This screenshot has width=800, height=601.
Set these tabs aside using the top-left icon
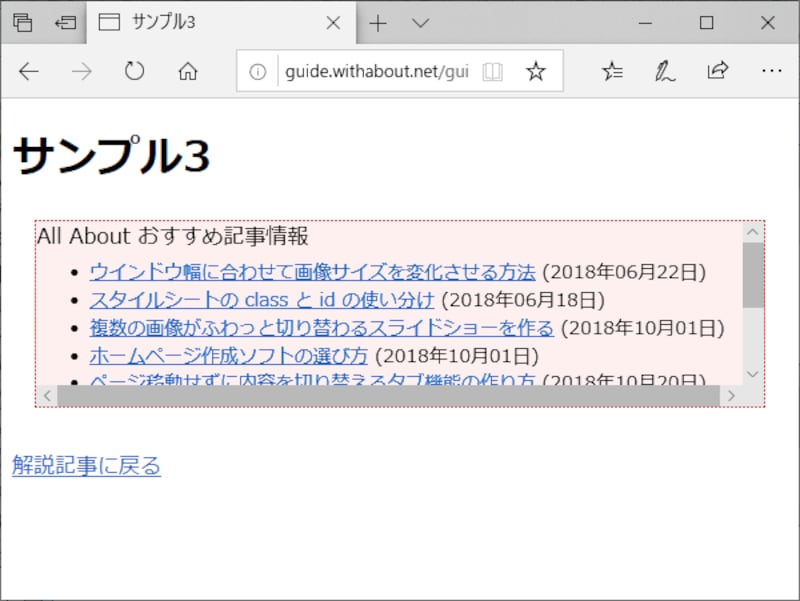[x=22, y=22]
